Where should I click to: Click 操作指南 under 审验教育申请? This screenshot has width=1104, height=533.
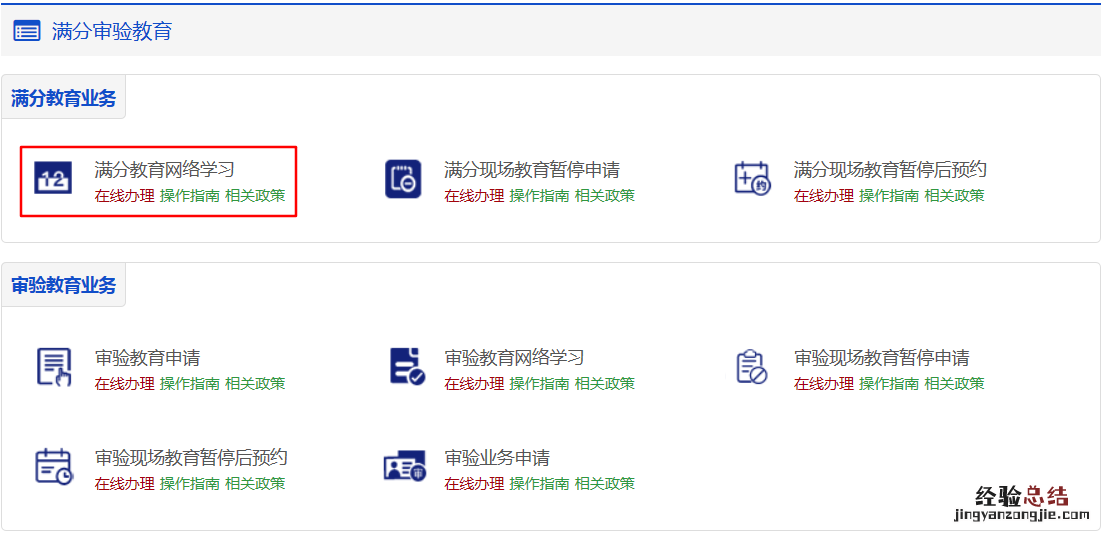coord(189,384)
